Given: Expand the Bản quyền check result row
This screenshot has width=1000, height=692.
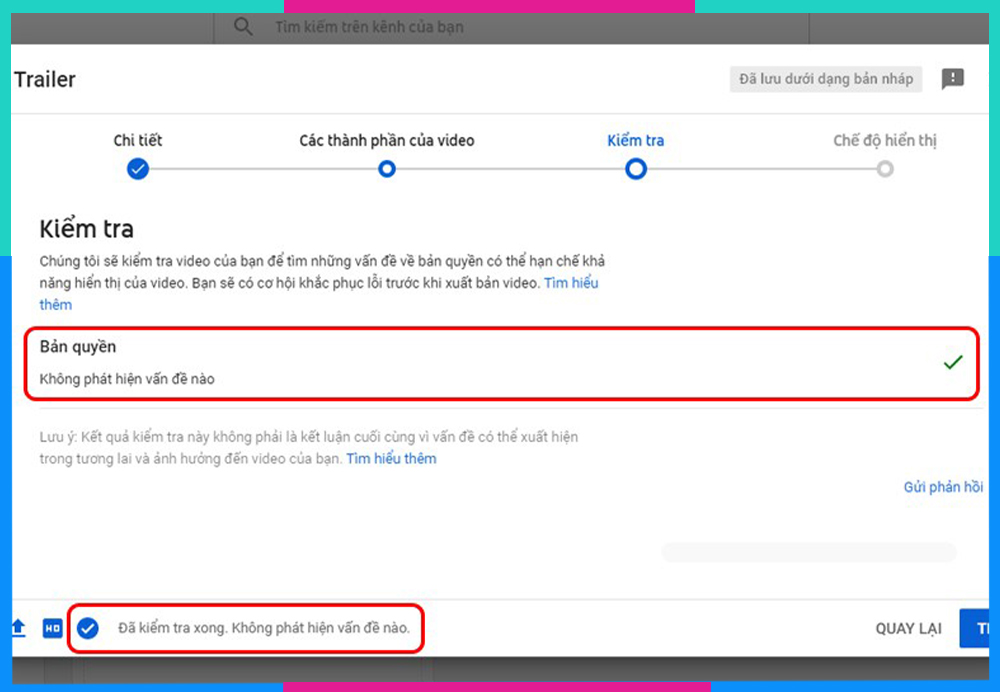Looking at the screenshot, I should tap(500, 362).
